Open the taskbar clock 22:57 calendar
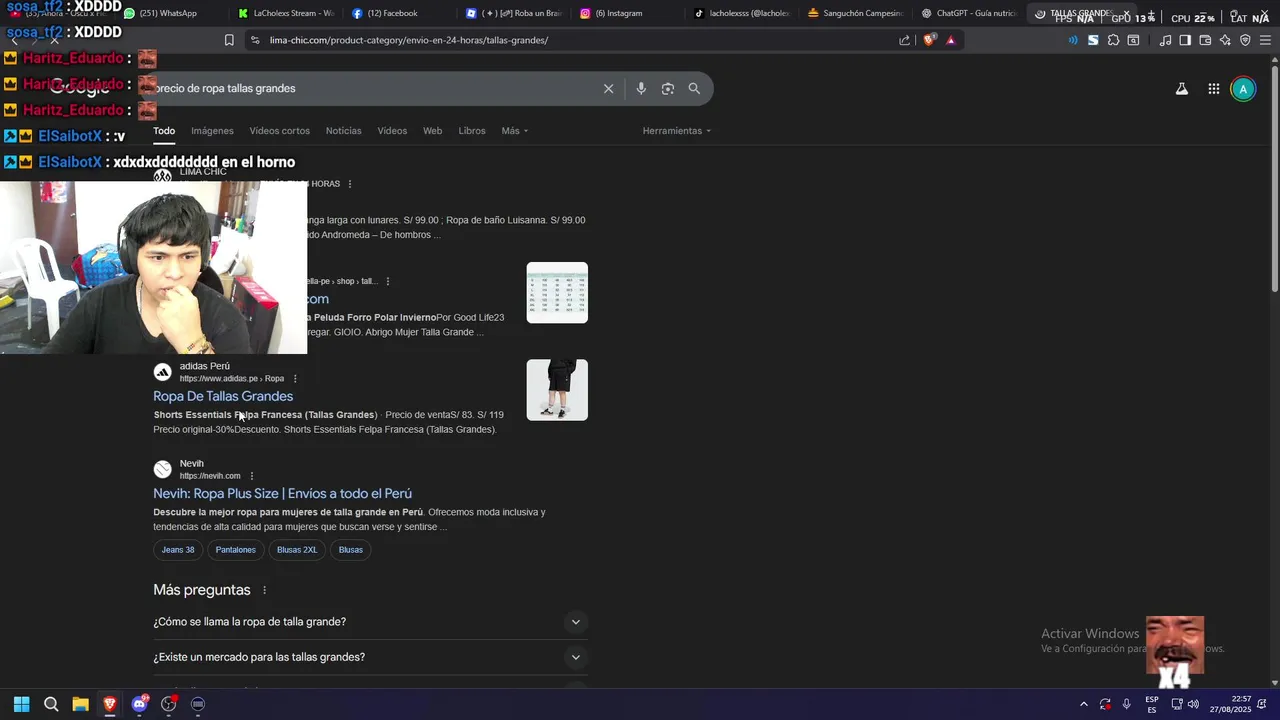1280x720 pixels. point(1229,704)
